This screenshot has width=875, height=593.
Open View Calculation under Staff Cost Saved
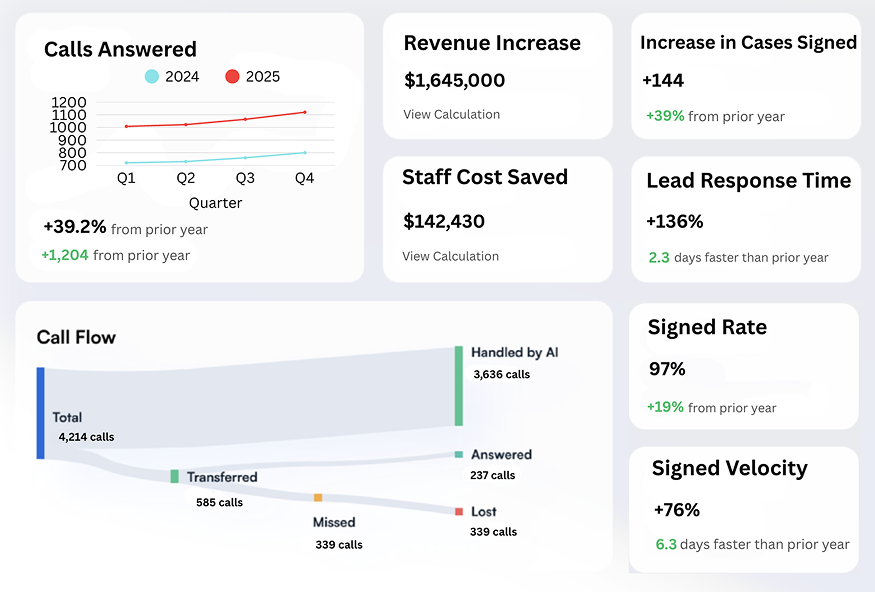pos(451,256)
